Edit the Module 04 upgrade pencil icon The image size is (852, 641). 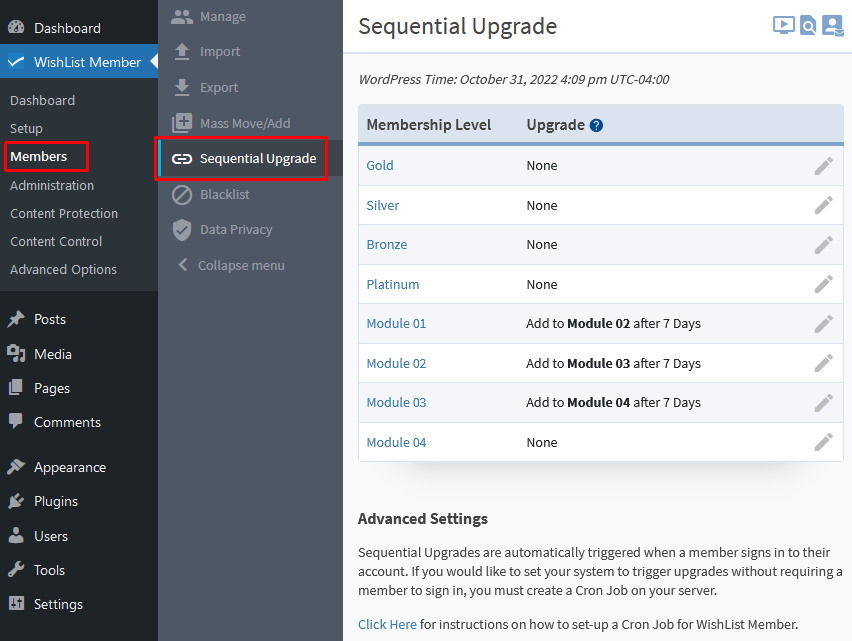point(823,442)
